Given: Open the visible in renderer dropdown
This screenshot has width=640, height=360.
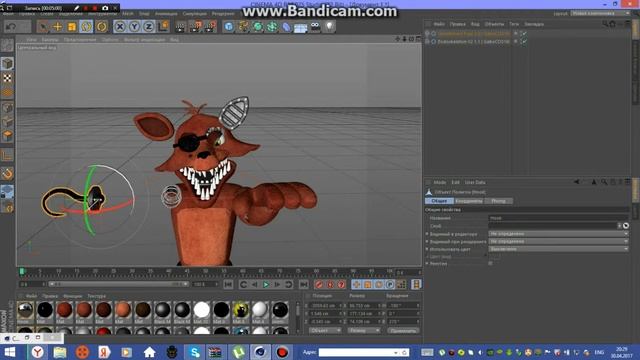Looking at the screenshot, I should [558, 241].
